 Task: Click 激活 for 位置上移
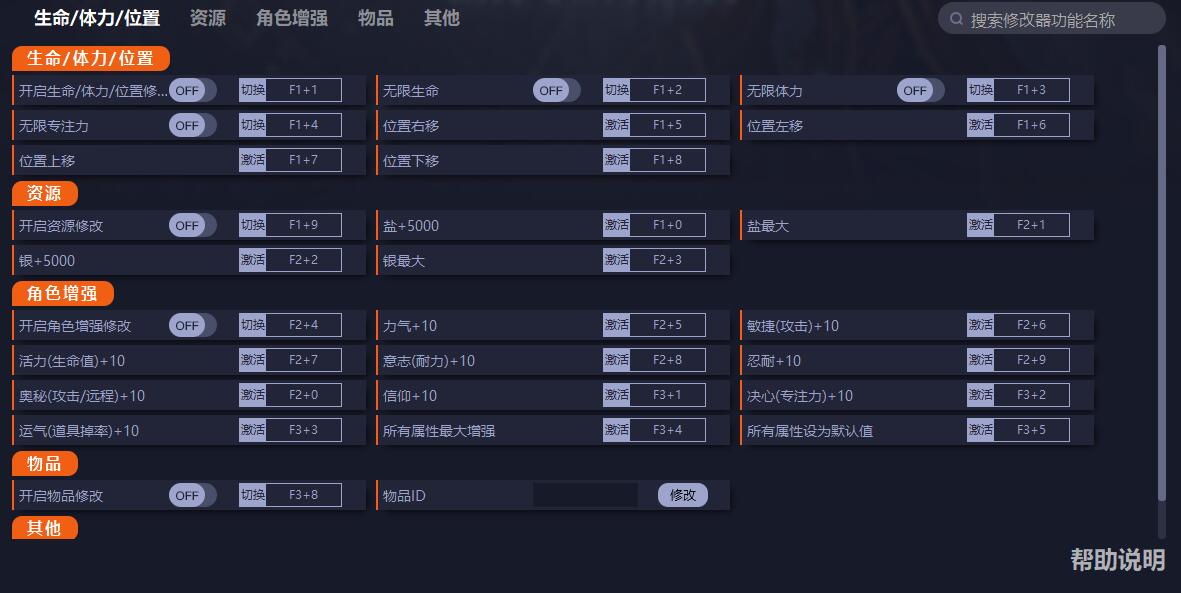pyautogui.click(x=253, y=160)
